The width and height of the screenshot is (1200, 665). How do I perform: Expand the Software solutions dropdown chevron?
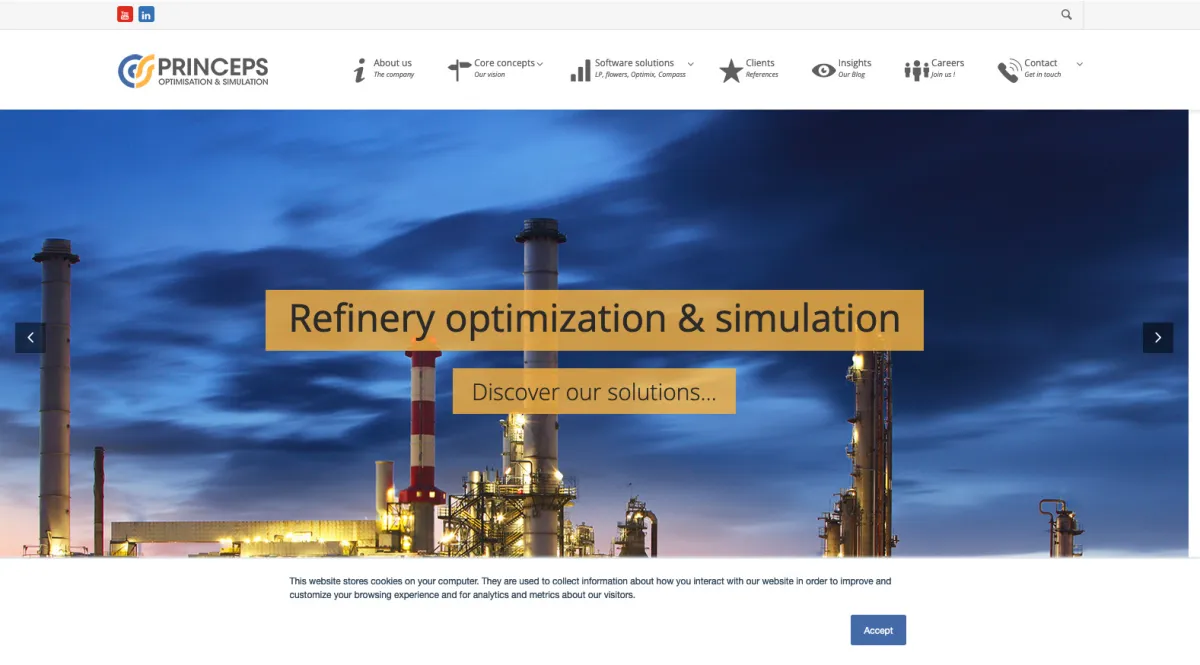690,64
